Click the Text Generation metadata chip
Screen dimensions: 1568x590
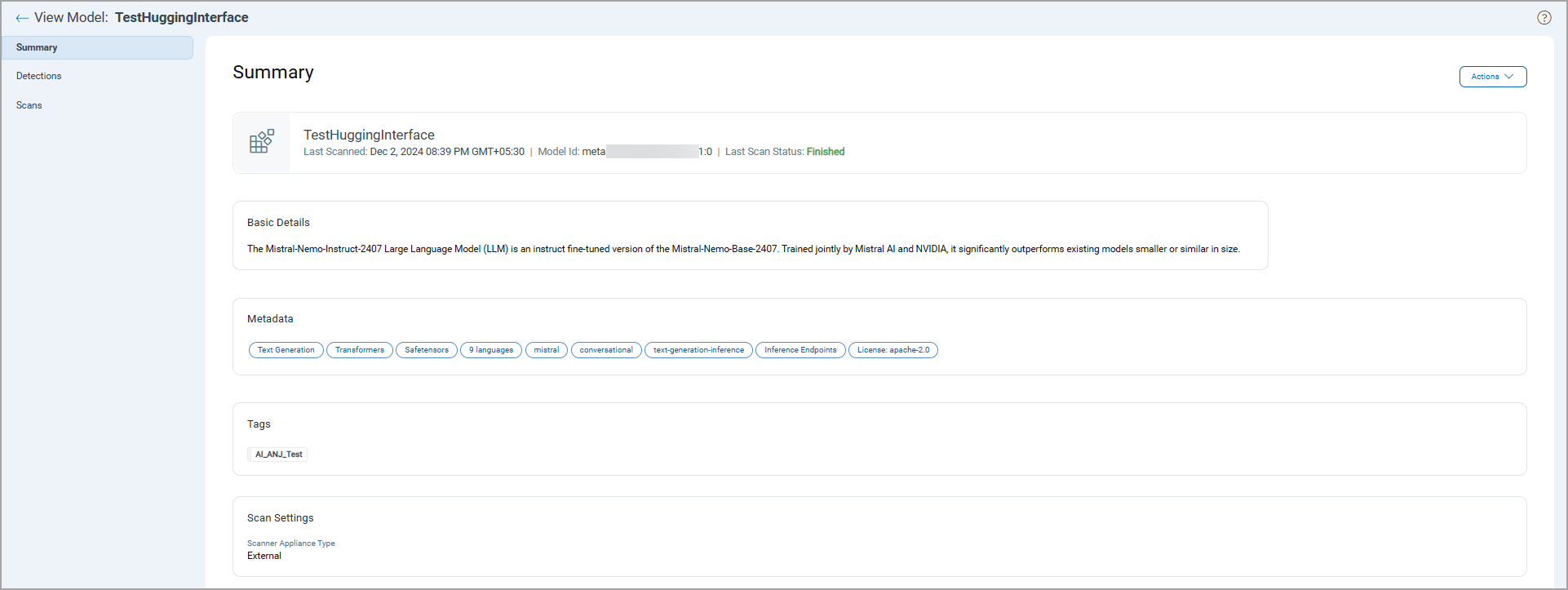[x=286, y=350]
